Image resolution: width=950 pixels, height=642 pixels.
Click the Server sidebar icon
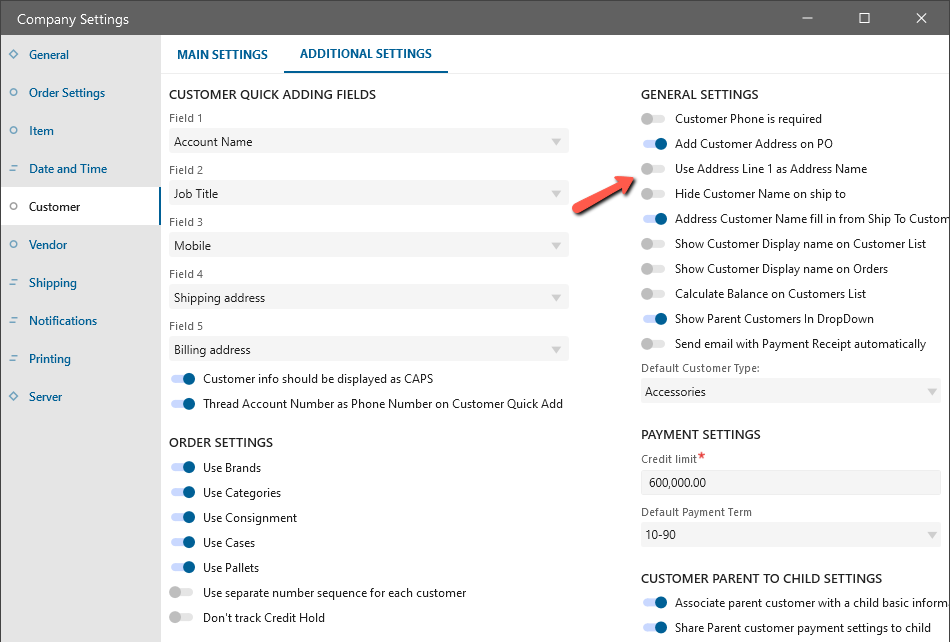(x=13, y=397)
